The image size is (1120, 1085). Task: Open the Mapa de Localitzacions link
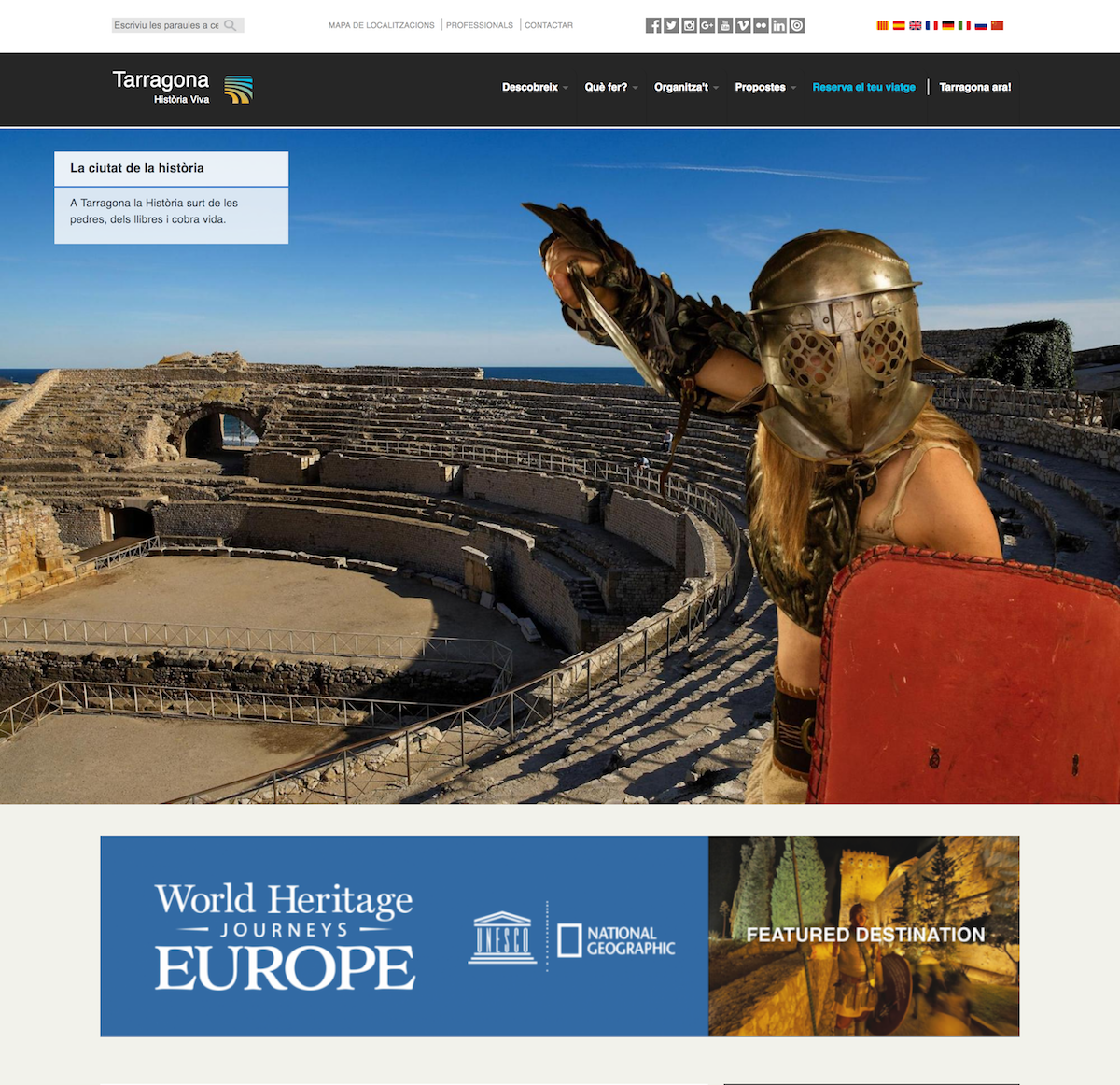(x=381, y=25)
